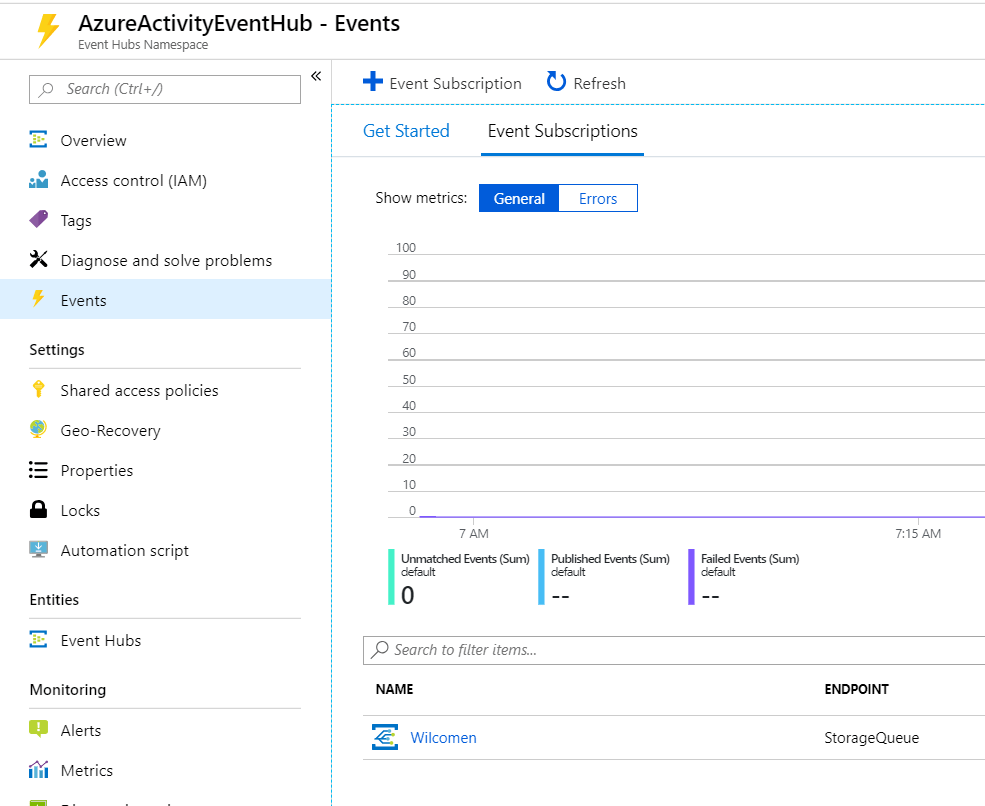Screen dimensions: 985x806
Task: Enable the General metrics view
Action: click(519, 198)
